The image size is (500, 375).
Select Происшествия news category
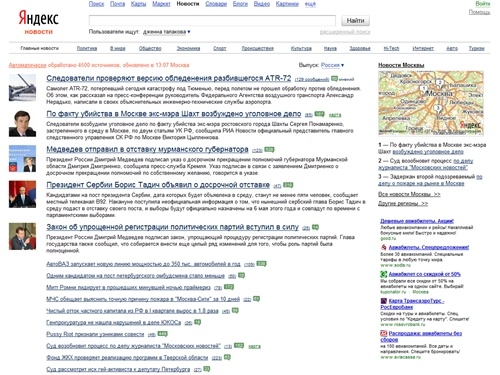pyautogui.click(x=258, y=48)
